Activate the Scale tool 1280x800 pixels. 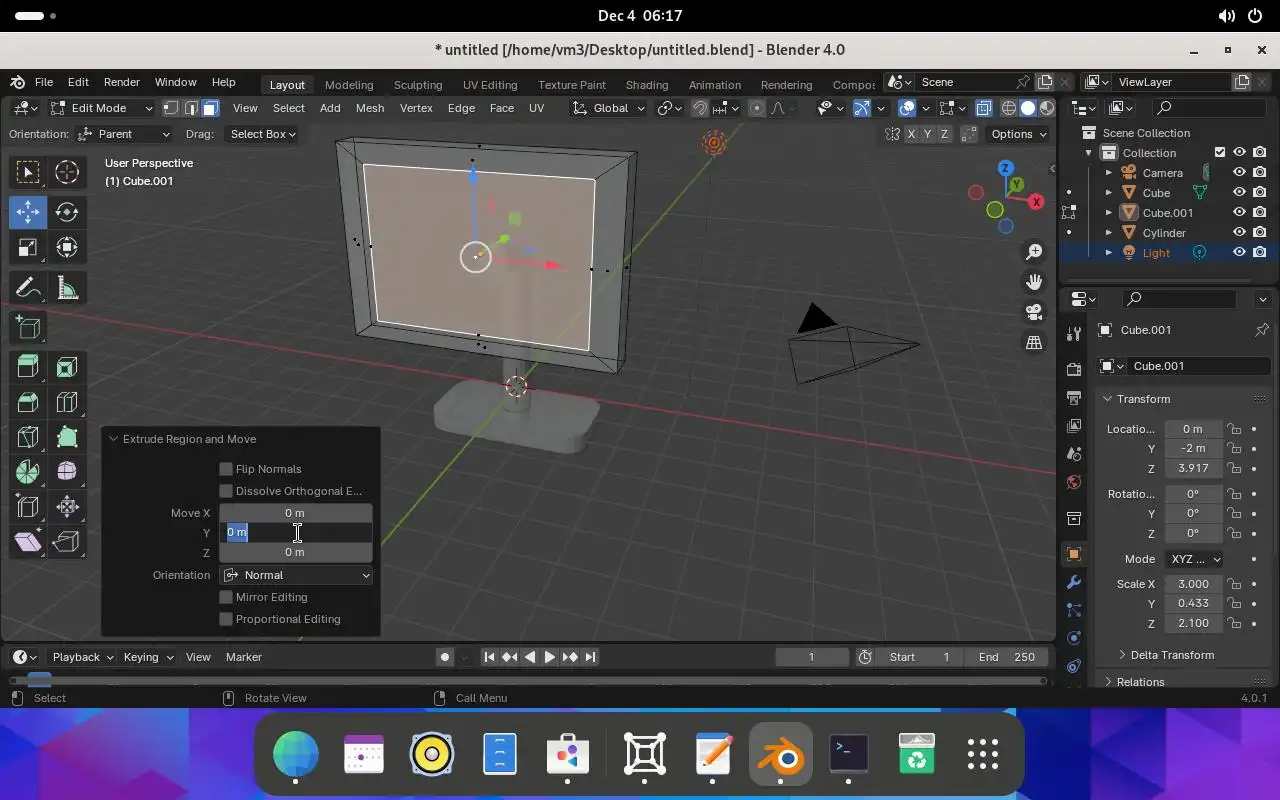(28, 248)
